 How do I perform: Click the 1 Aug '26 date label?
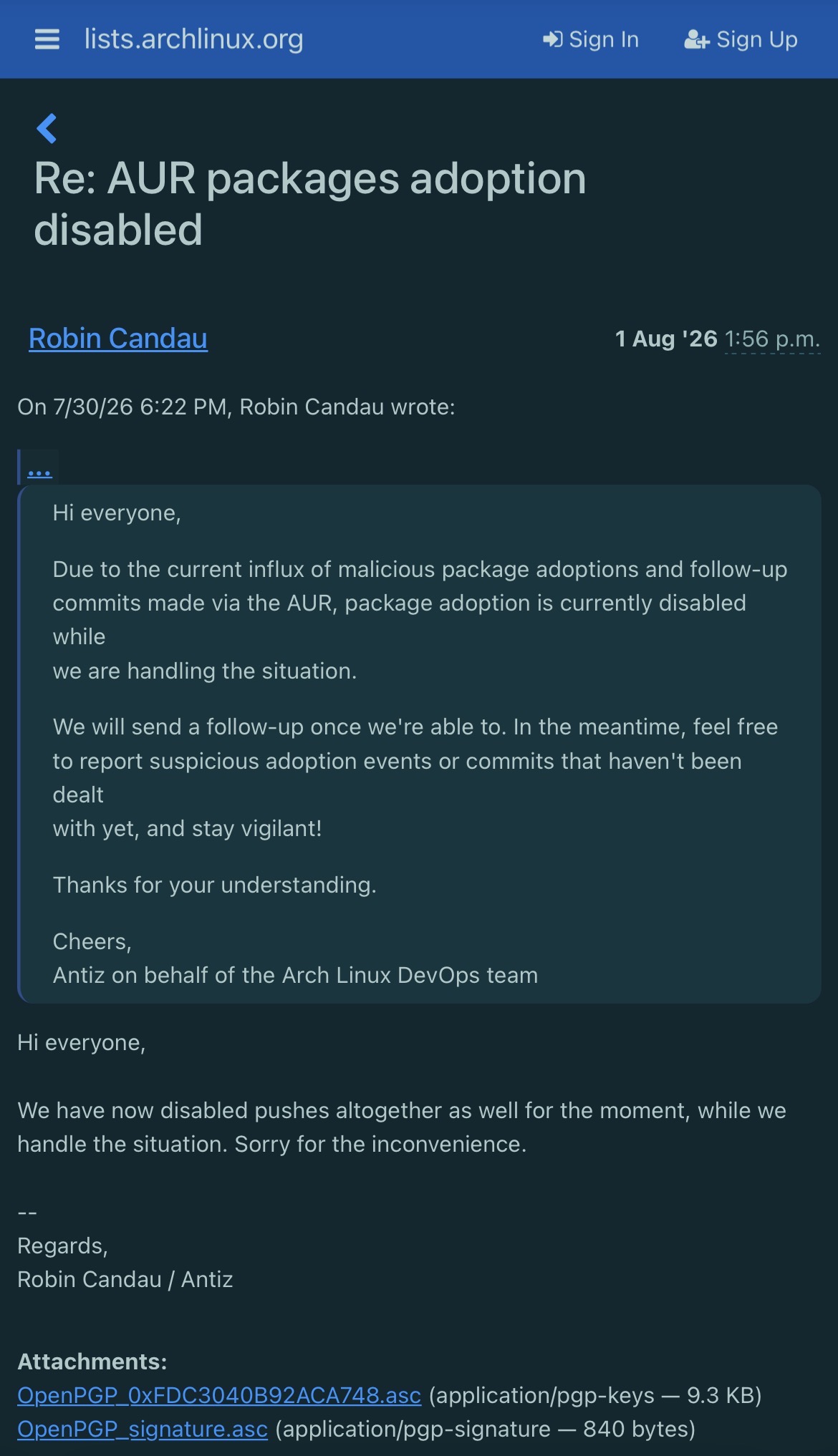pos(666,339)
